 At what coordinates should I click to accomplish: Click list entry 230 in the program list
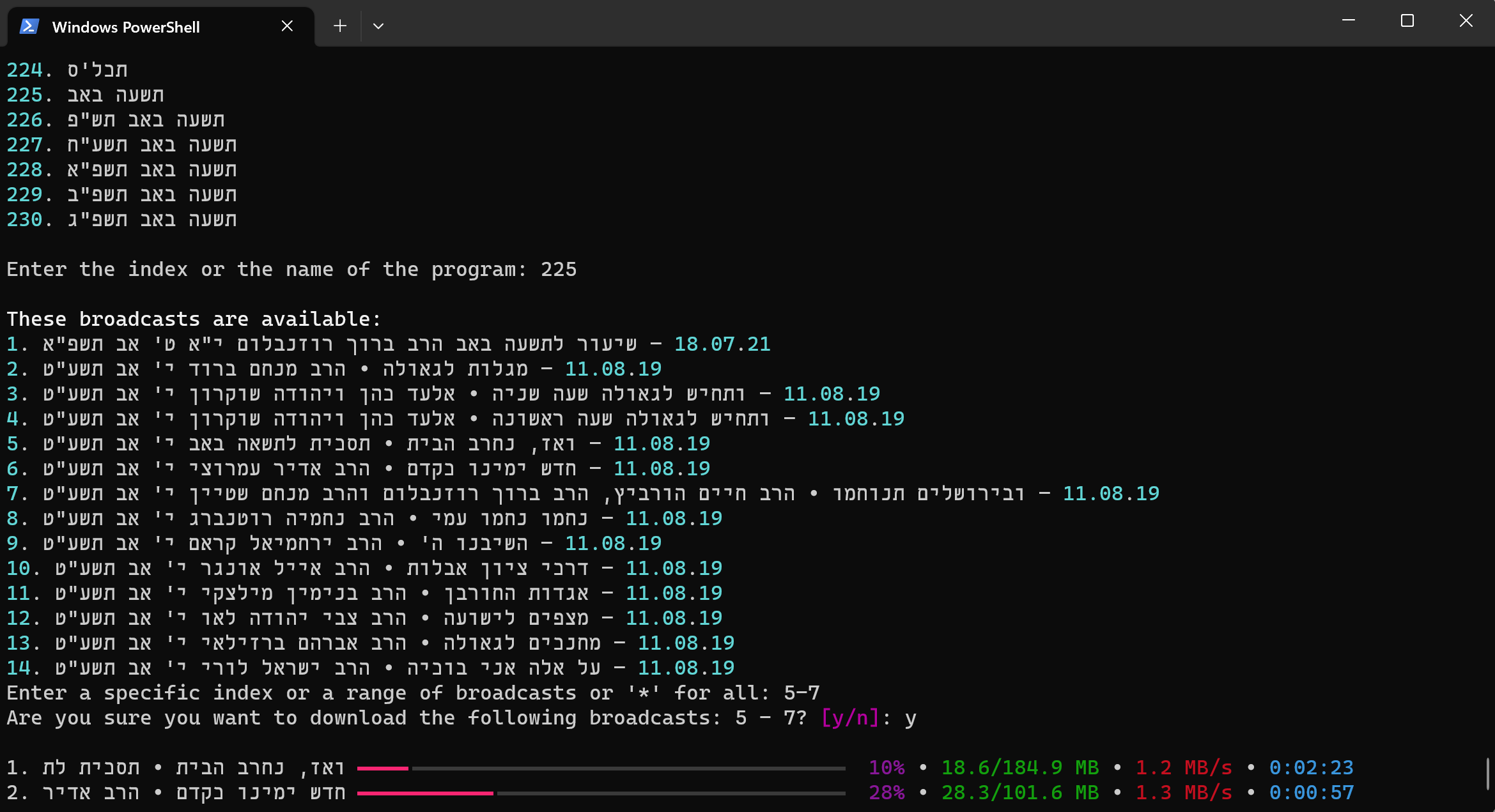(121, 219)
